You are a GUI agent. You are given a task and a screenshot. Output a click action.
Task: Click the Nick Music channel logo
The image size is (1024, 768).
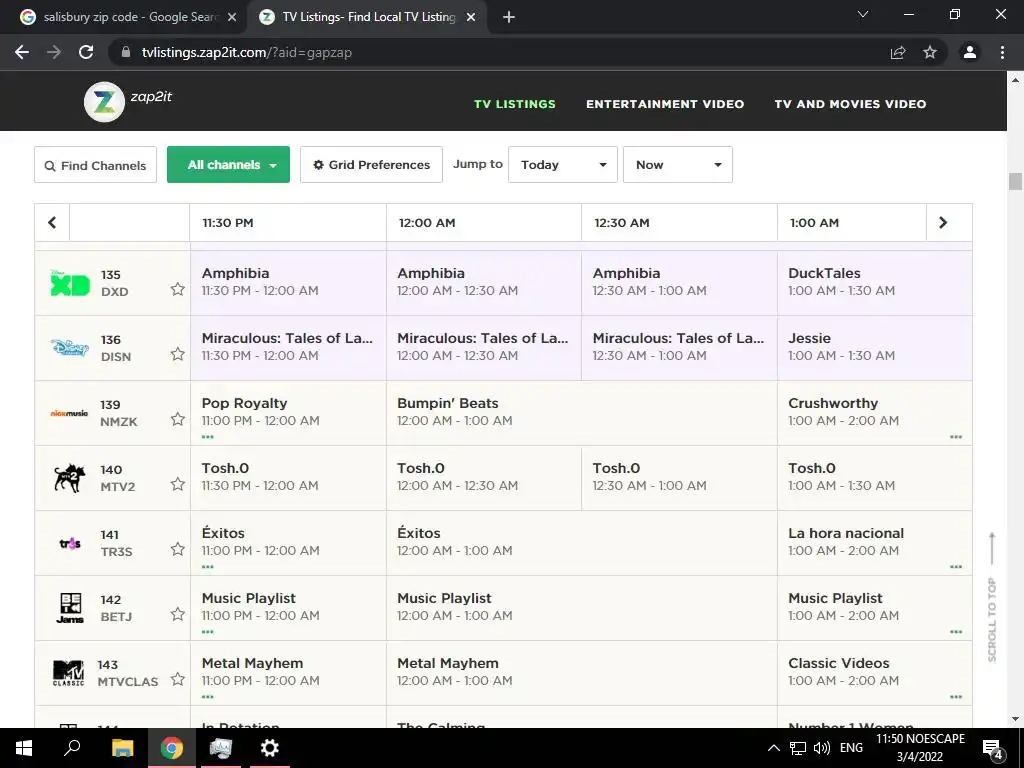pyautogui.click(x=69, y=413)
